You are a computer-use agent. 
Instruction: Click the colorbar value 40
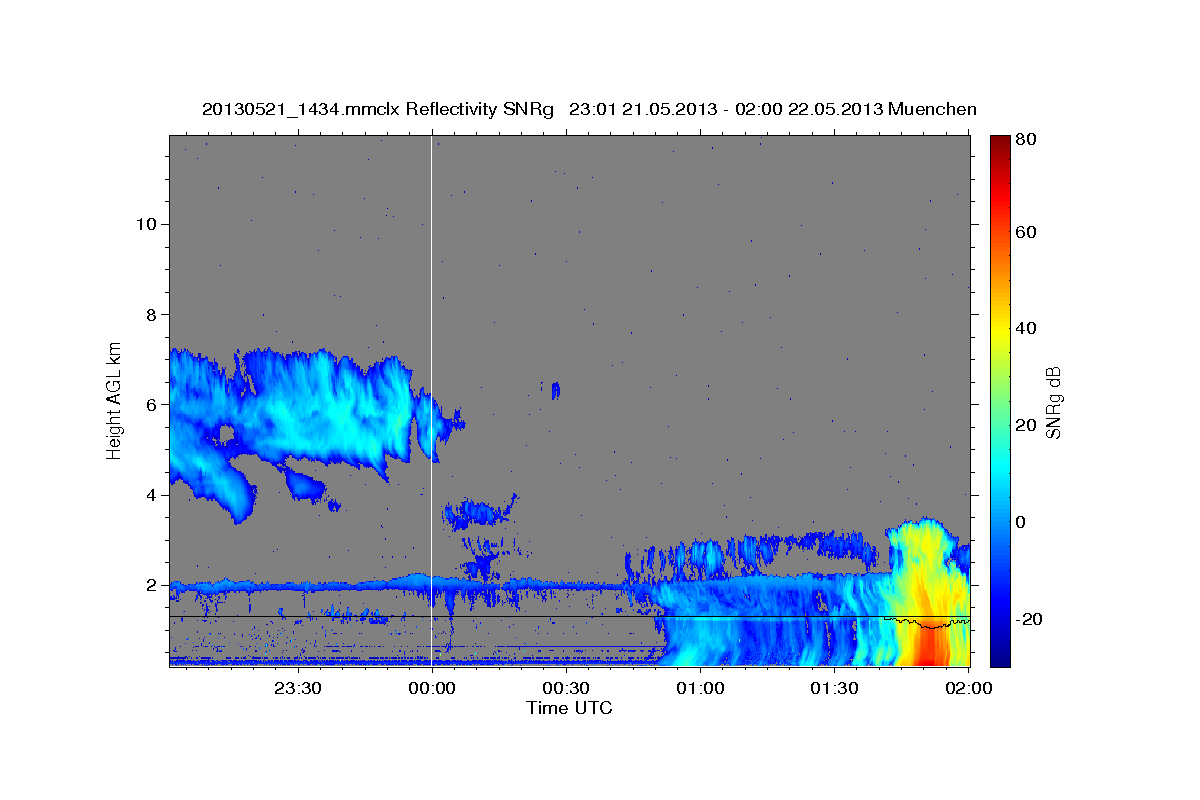click(1025, 328)
